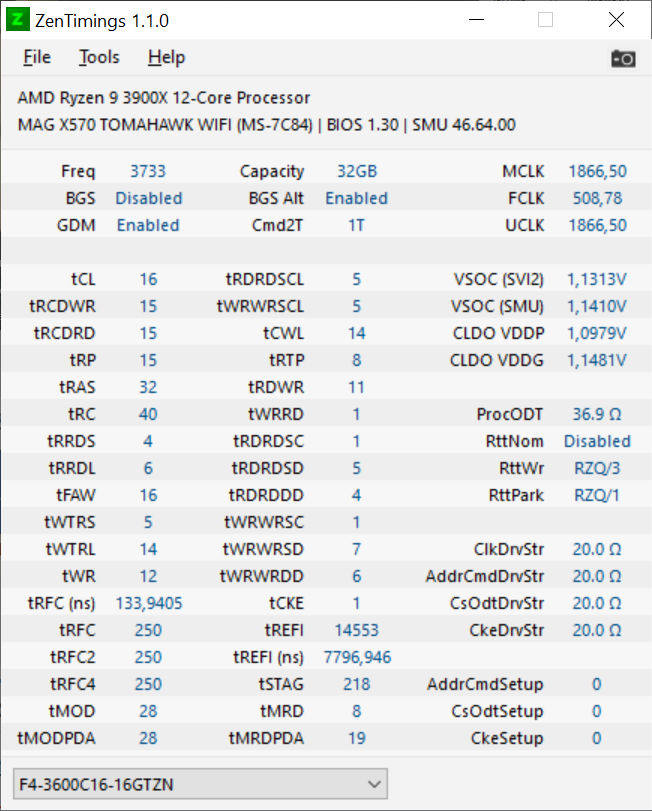Click the green ZenTimings app icon
The height and width of the screenshot is (811, 652).
18,20
